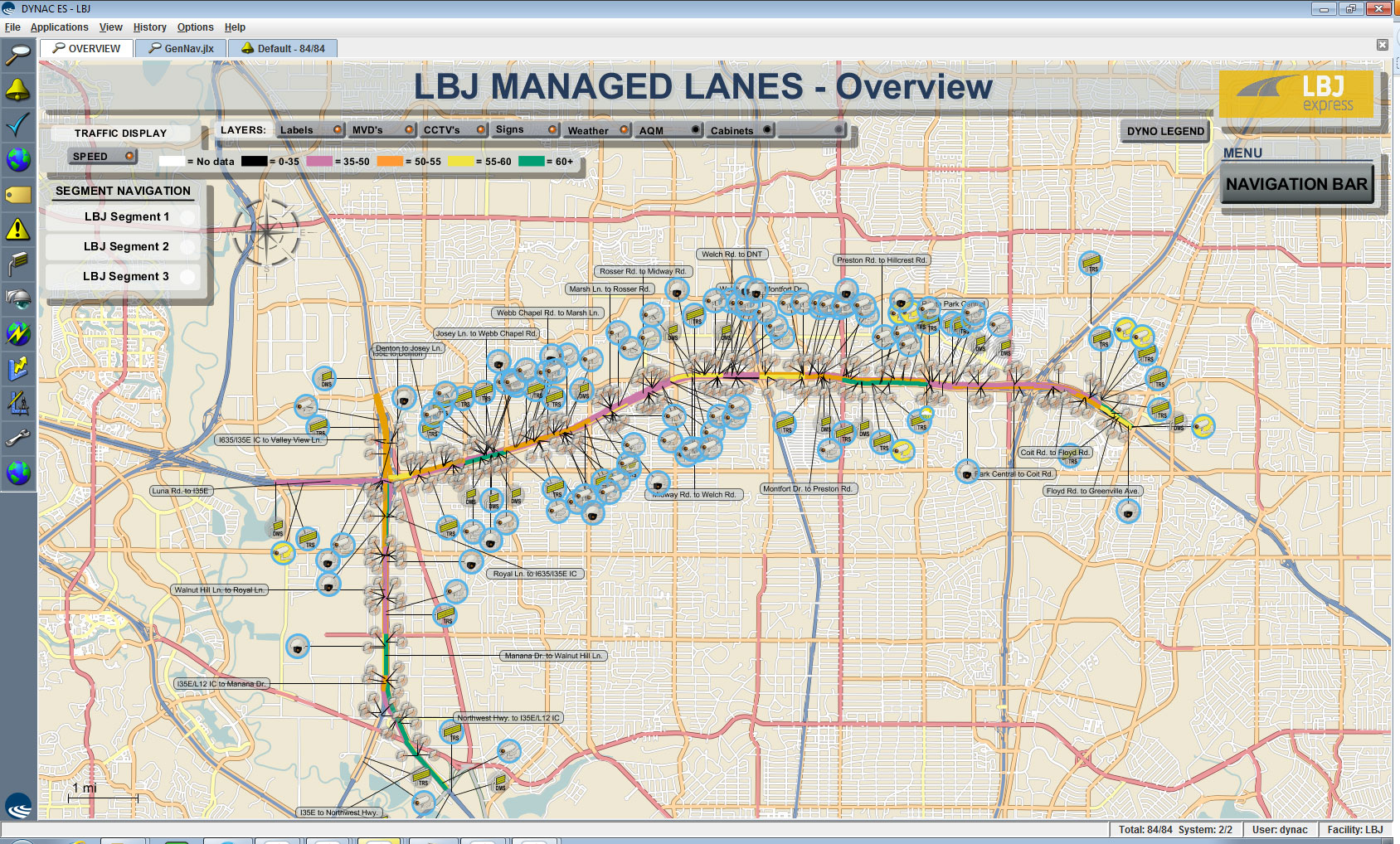Viewport: 1400px width, 844px height.
Task: Toggle the unlabeled layer button after Cabinets
Action: tap(812, 130)
